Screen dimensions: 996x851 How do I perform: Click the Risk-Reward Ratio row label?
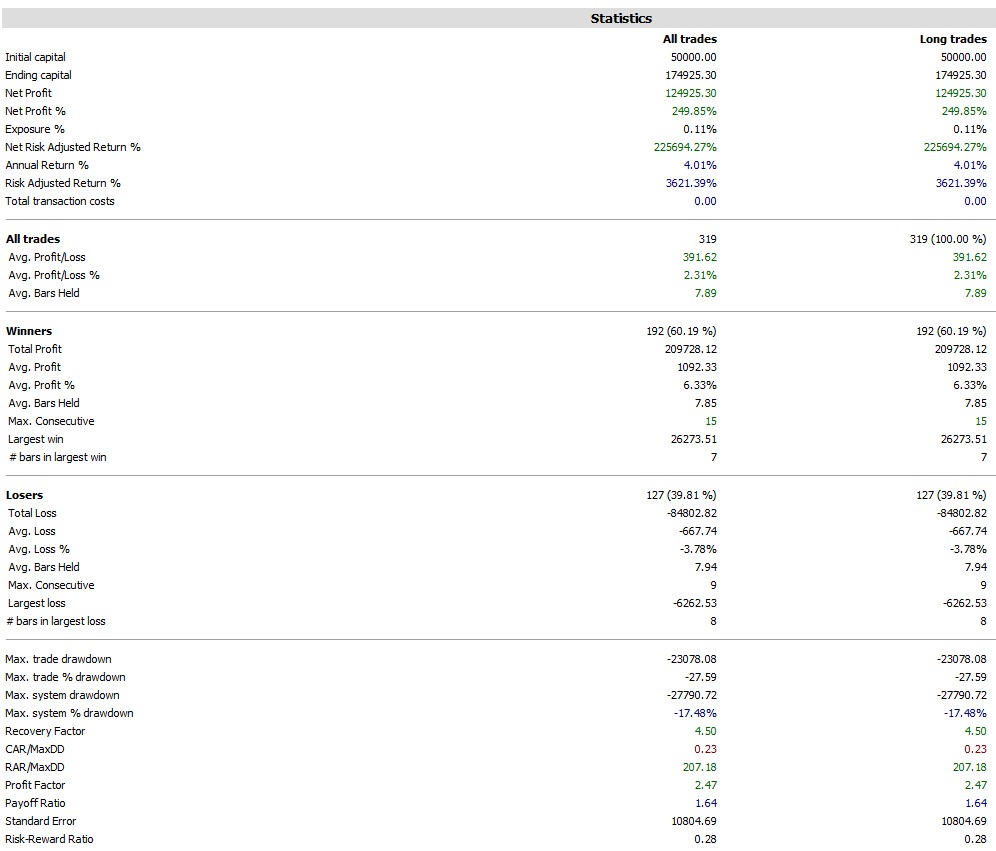49,839
